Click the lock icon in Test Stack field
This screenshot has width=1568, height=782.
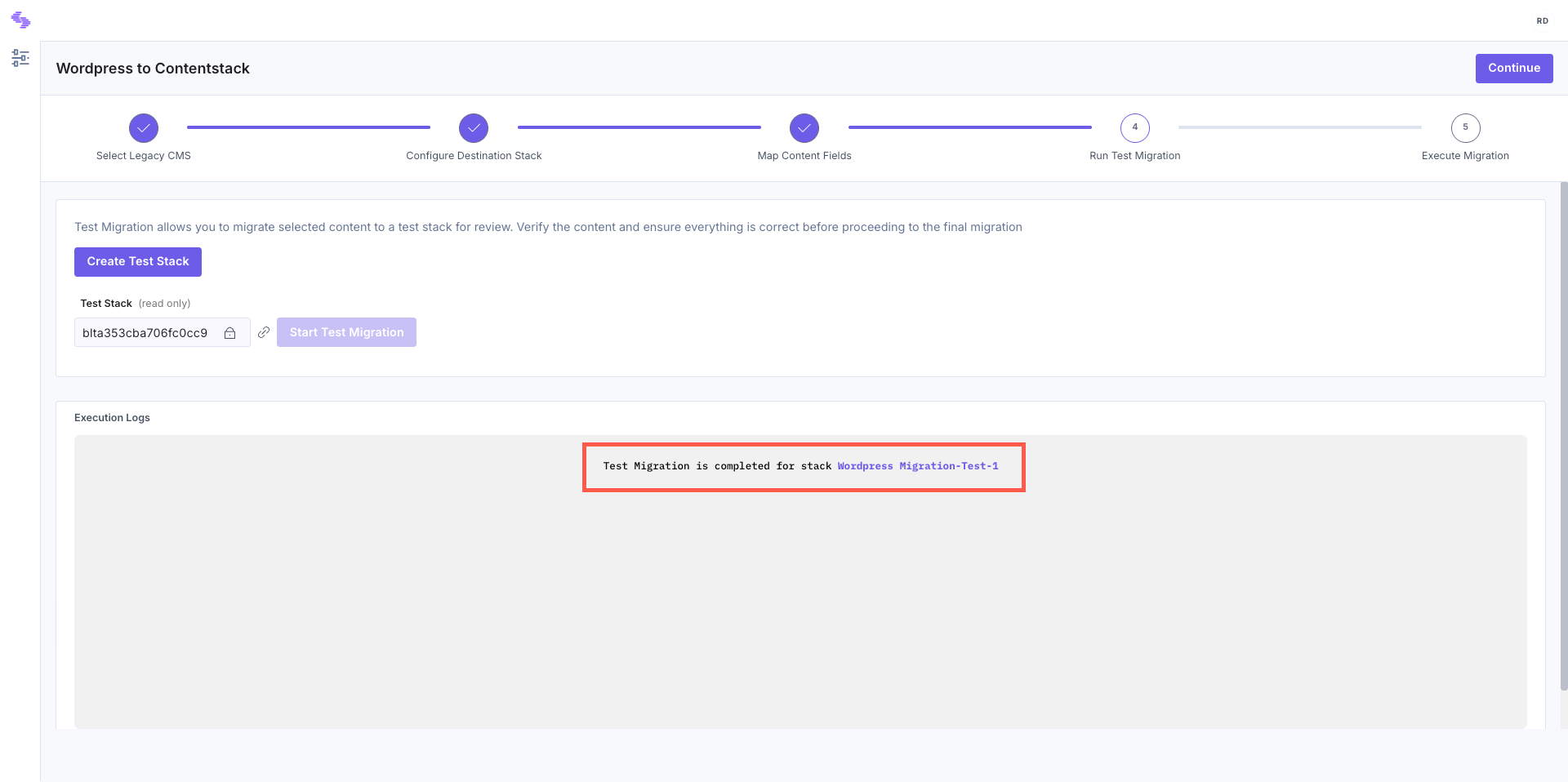pyautogui.click(x=230, y=333)
